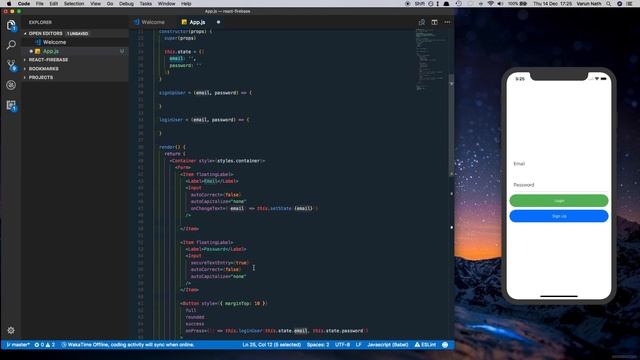
Task: Click the iPhone simulator home indicator bar
Action: [559, 296]
